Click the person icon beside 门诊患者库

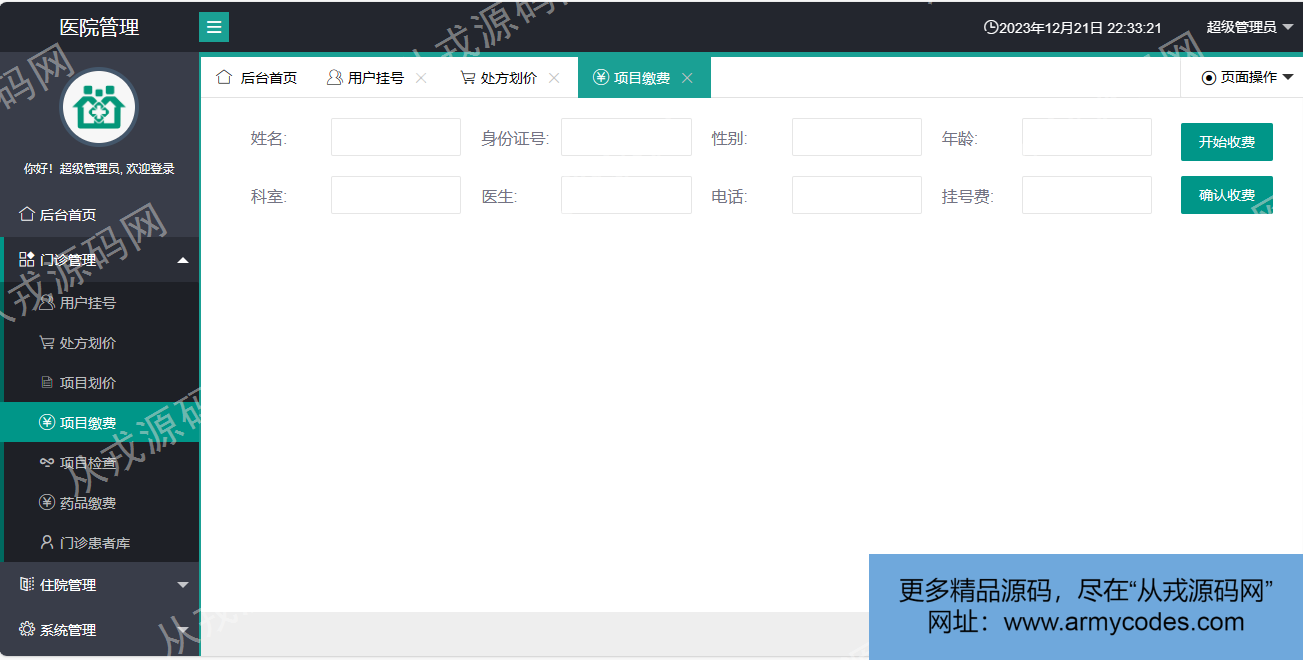coord(46,543)
